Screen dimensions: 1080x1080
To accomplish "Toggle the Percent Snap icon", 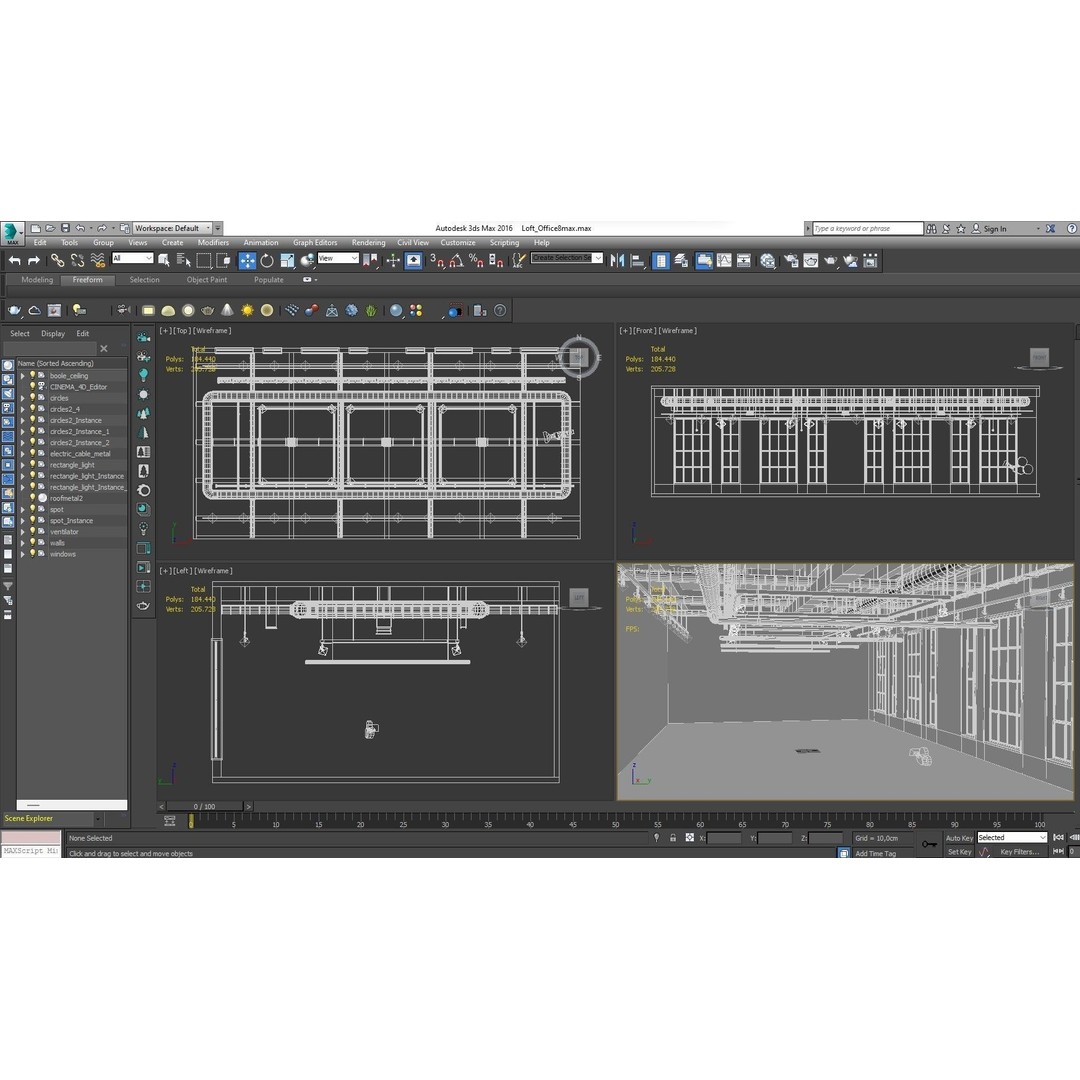I will coord(476,260).
